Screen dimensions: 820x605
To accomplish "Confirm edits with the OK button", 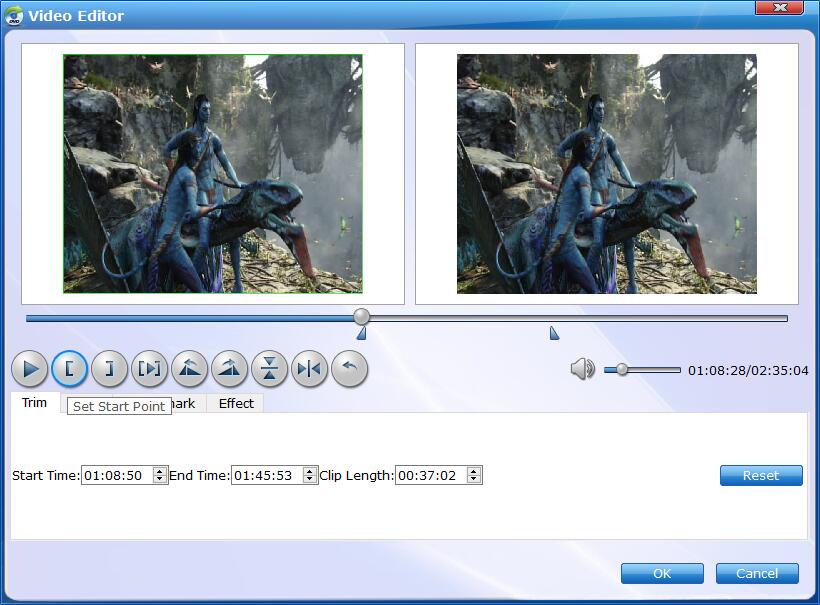I will [x=661, y=573].
